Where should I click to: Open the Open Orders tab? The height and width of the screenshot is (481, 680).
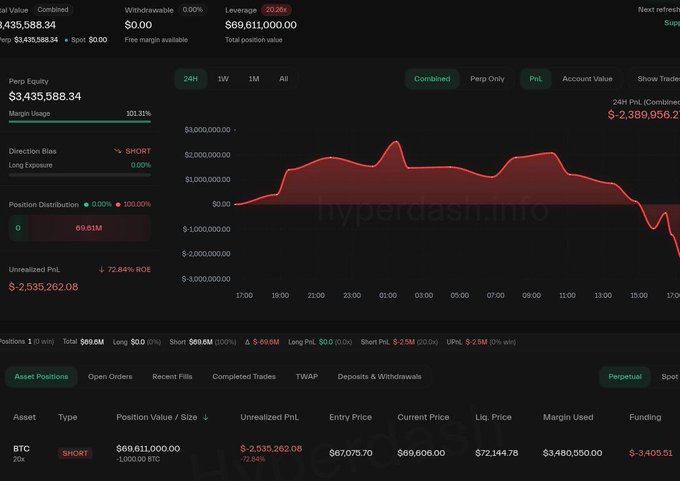(x=110, y=377)
